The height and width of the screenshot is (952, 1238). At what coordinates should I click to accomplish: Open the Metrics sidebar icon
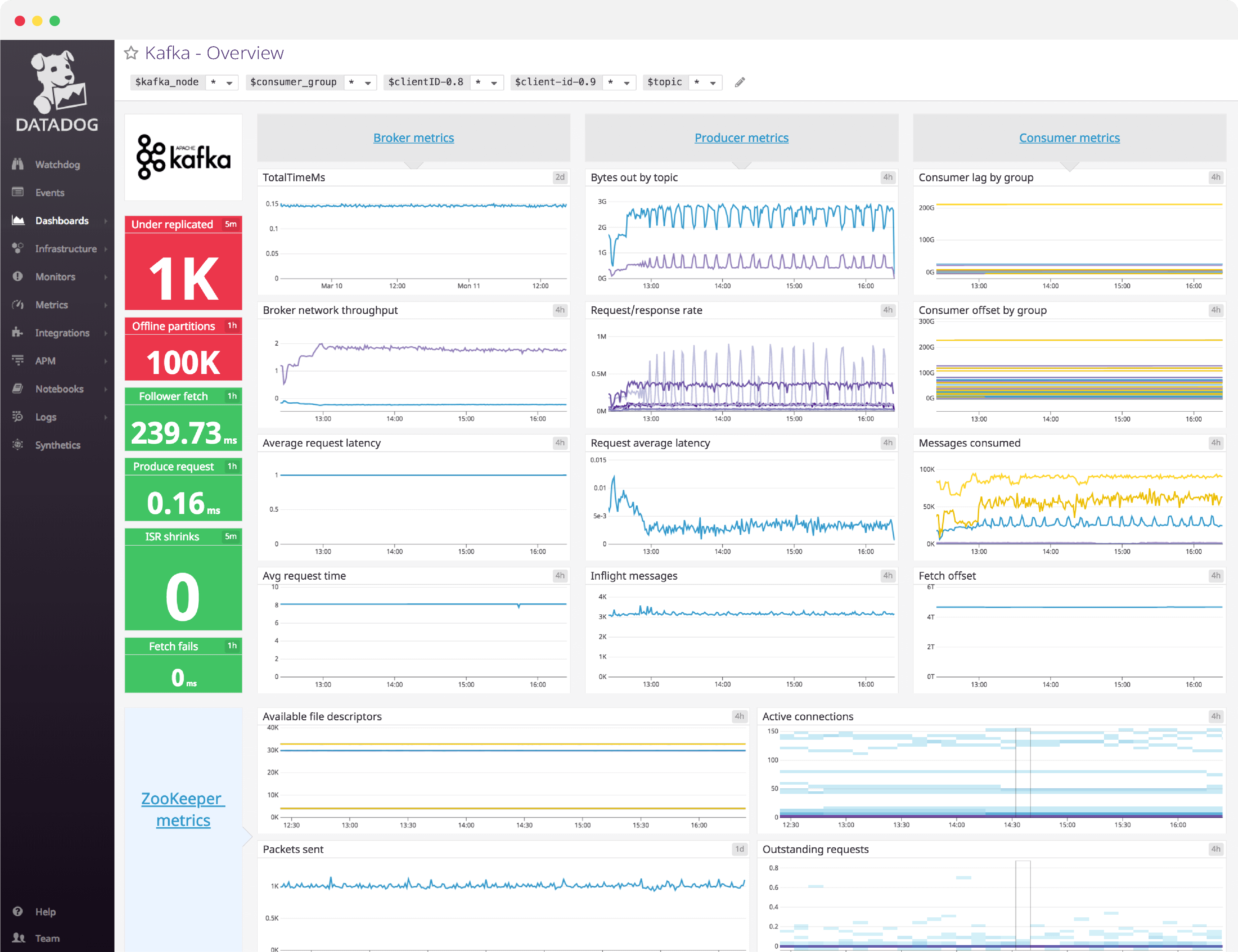click(x=19, y=304)
